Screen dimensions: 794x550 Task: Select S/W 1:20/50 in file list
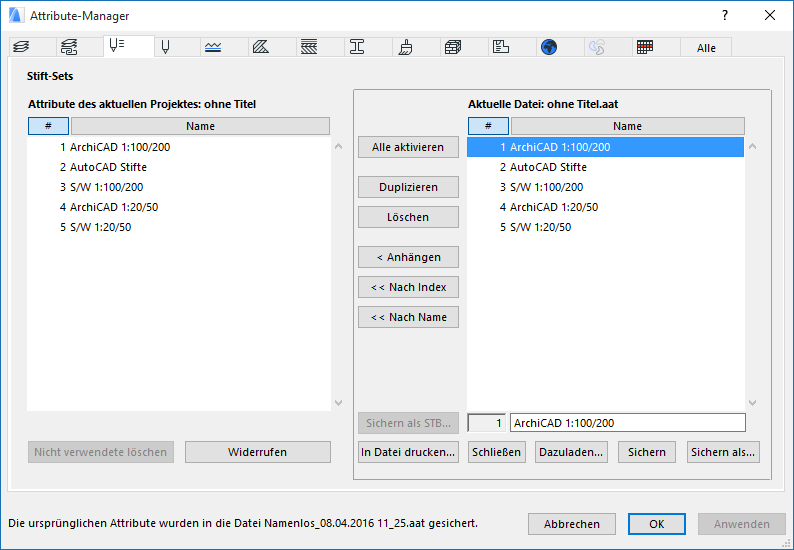point(605,227)
